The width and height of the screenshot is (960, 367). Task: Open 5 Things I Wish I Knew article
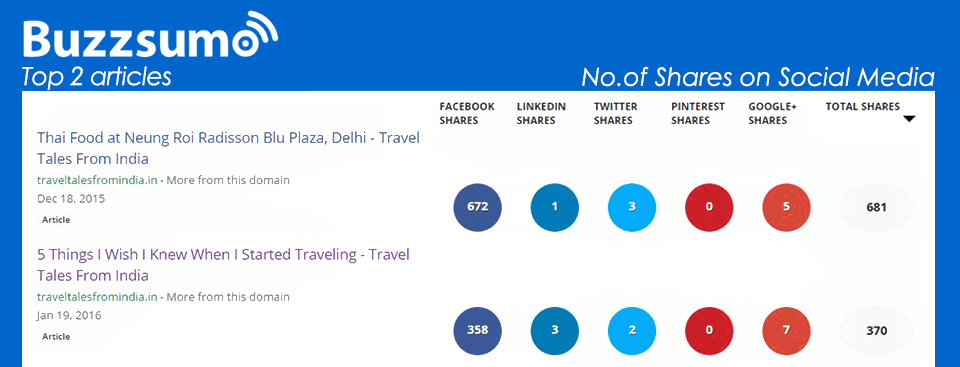223,265
